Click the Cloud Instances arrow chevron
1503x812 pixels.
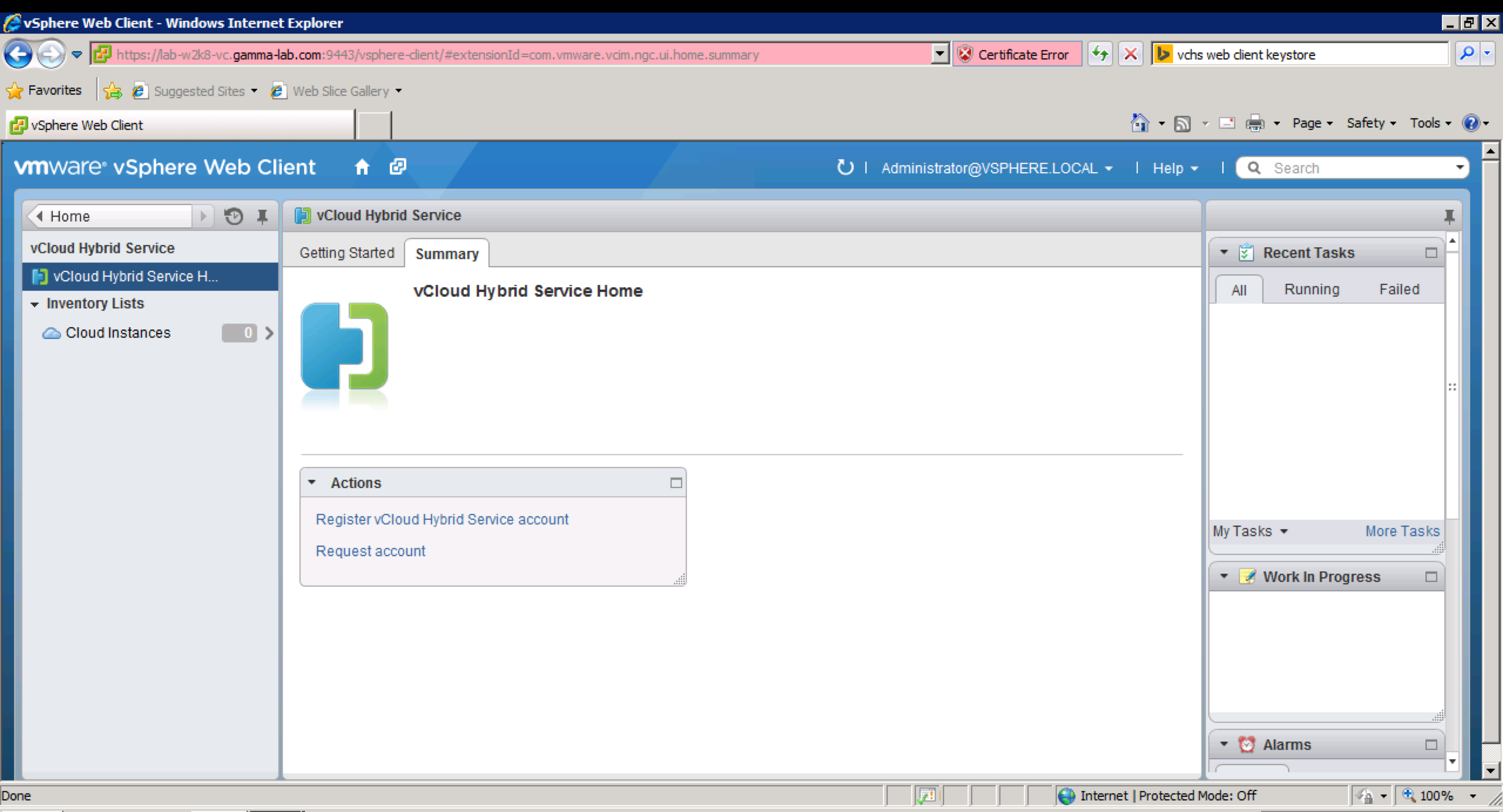click(x=269, y=333)
